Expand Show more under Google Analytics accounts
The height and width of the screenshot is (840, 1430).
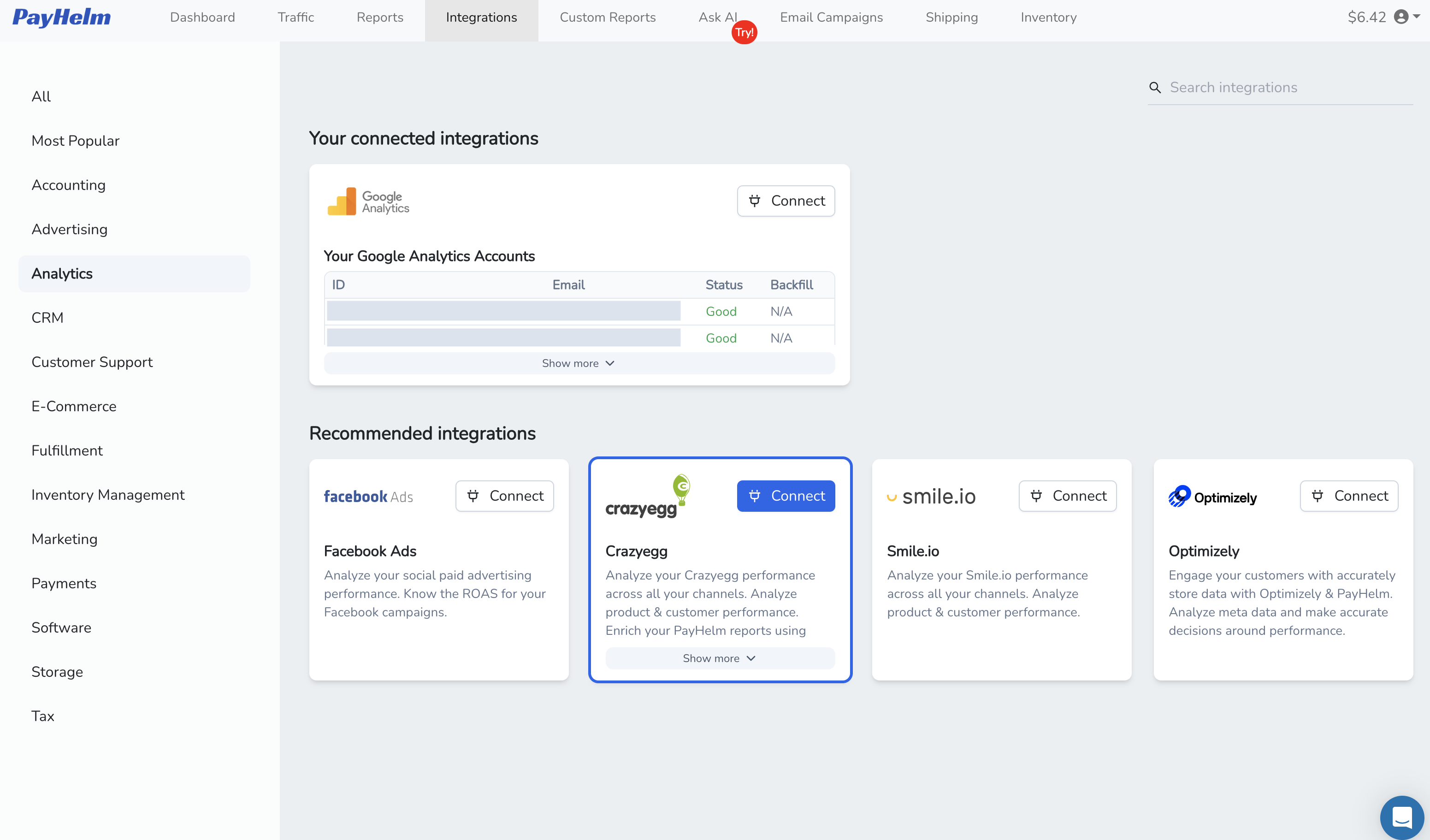click(x=579, y=363)
